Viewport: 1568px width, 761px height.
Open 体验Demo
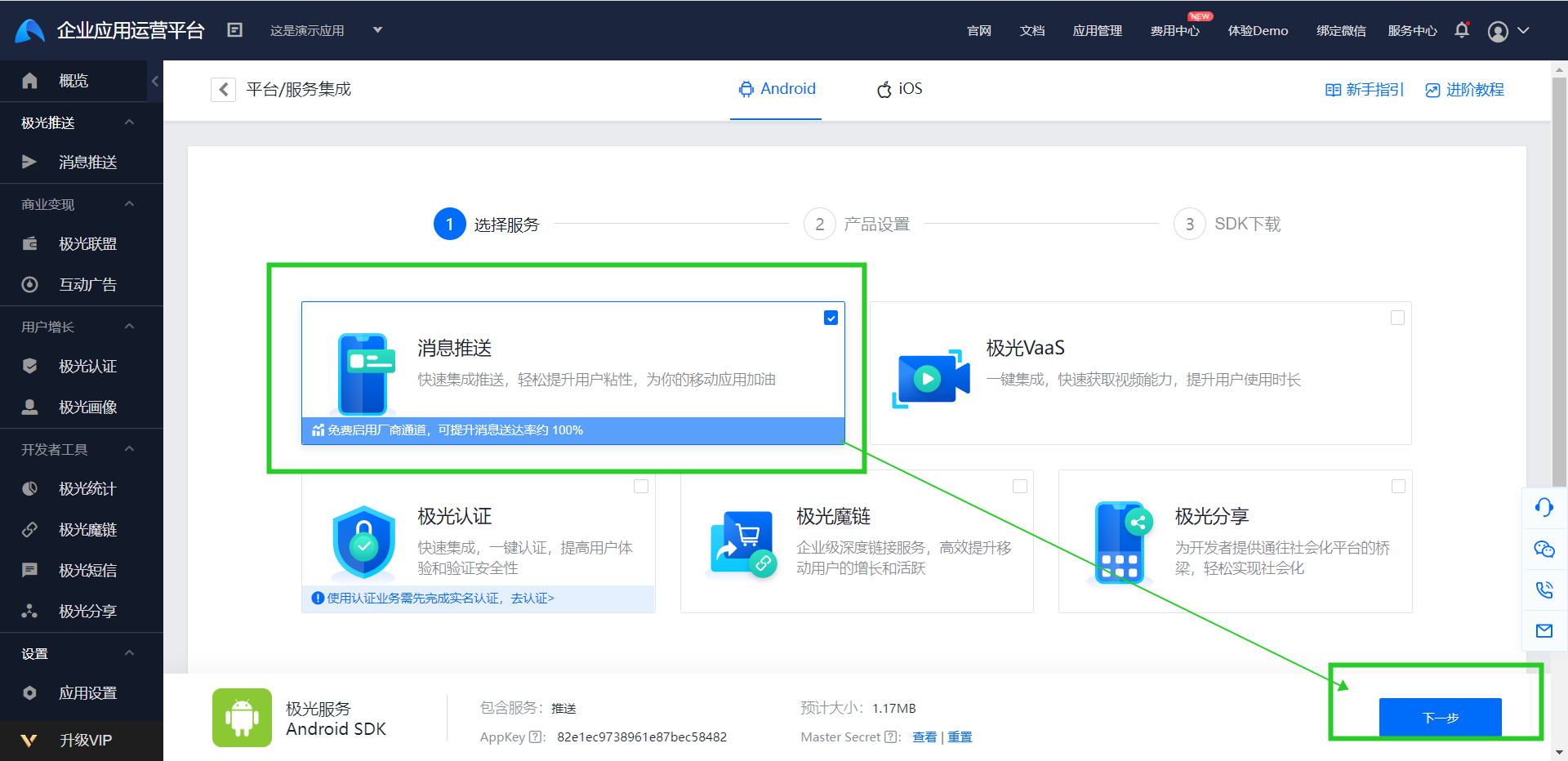click(x=1258, y=31)
